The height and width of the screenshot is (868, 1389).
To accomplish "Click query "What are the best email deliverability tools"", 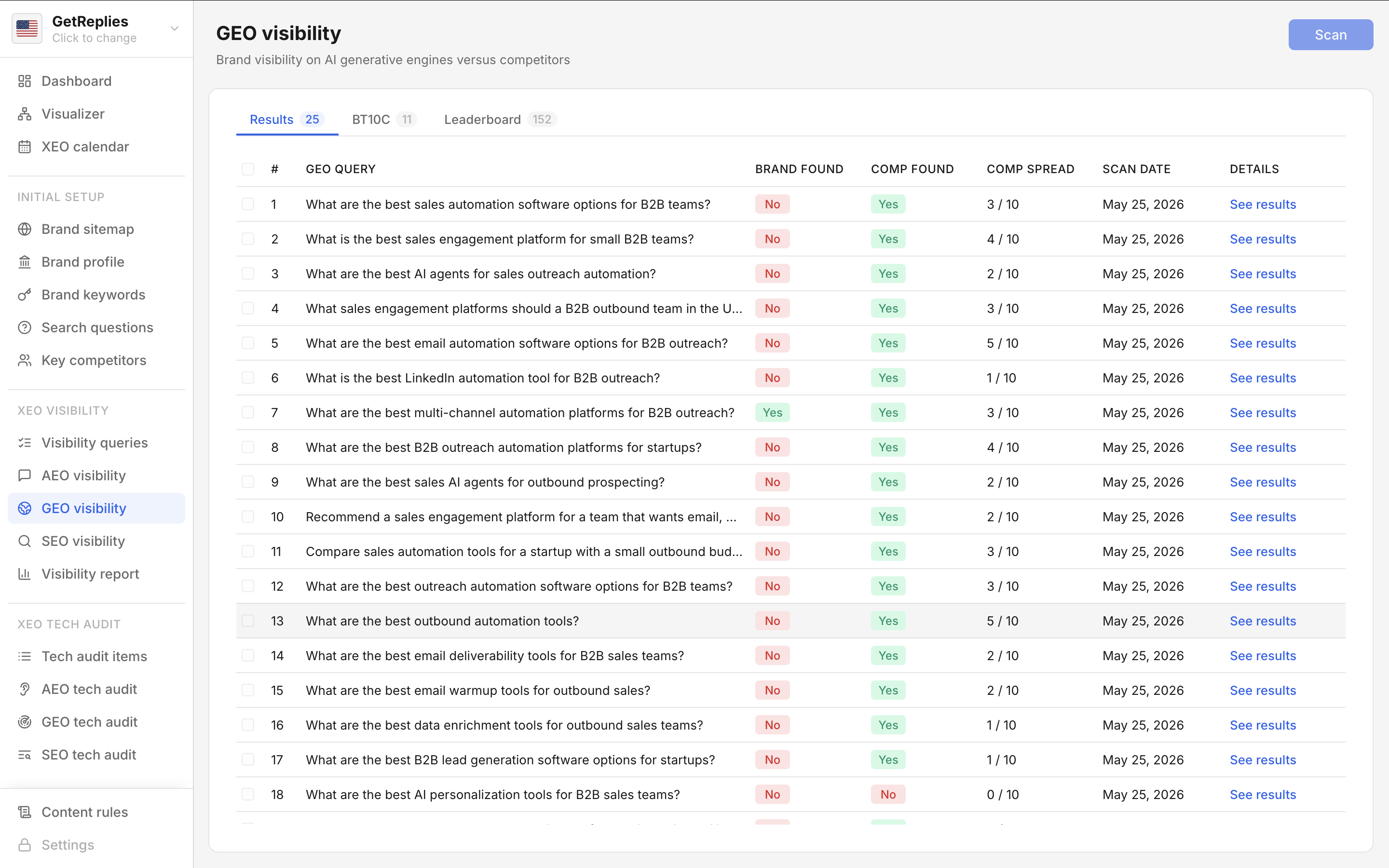I will pyautogui.click(x=495, y=656).
